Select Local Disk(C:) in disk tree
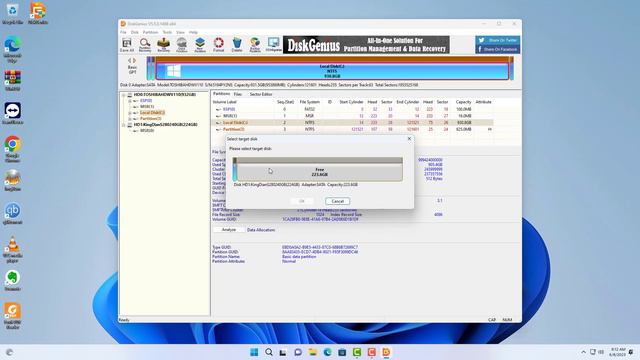The height and width of the screenshot is (360, 640). pyautogui.click(x=152, y=113)
